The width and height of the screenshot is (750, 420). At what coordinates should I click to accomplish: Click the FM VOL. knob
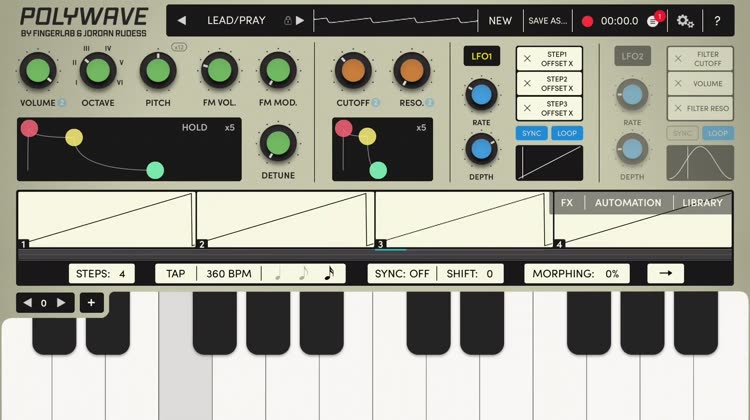point(220,71)
